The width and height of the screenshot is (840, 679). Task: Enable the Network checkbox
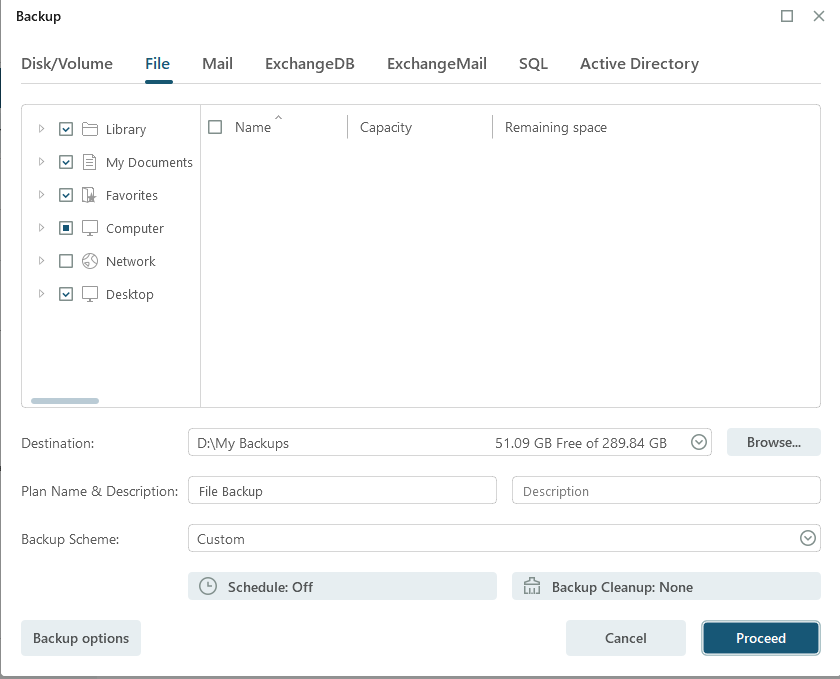tap(66, 261)
